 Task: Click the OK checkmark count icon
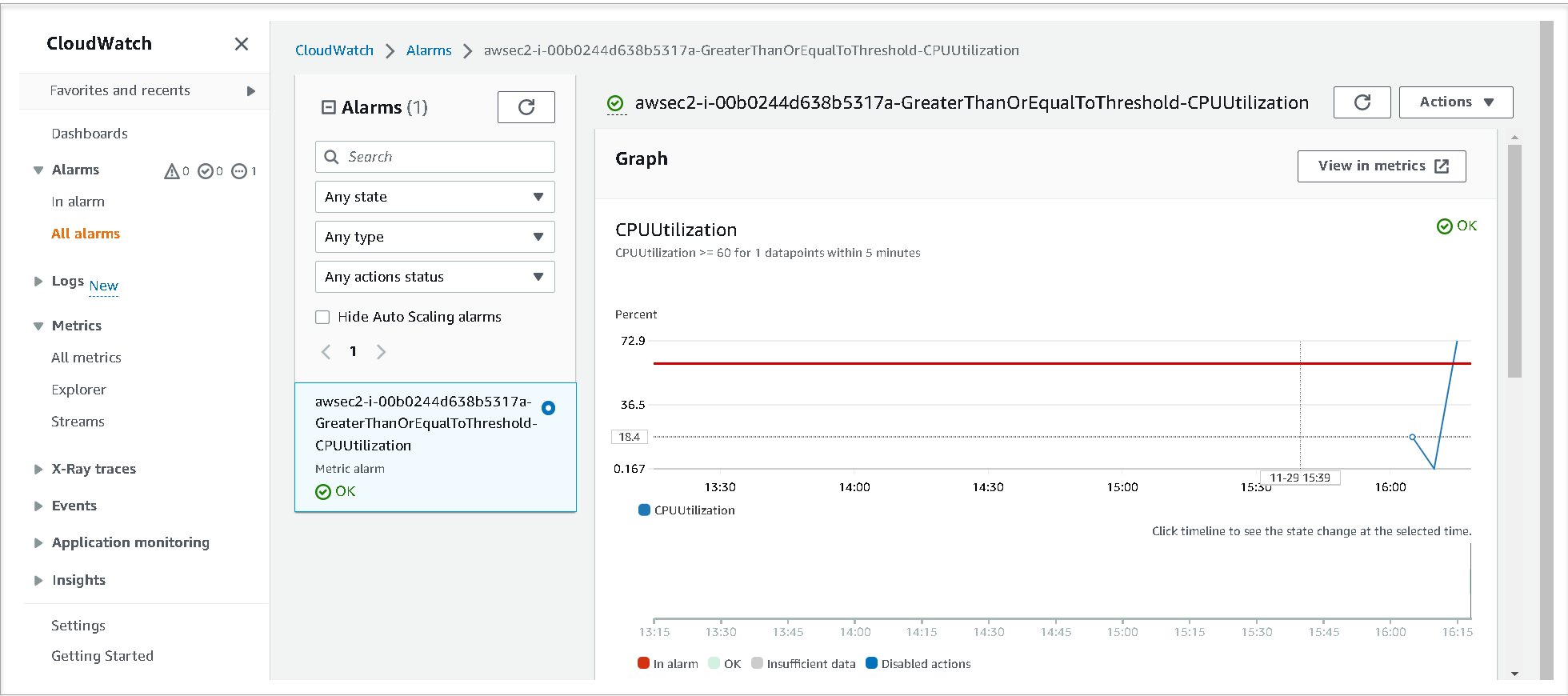click(206, 171)
